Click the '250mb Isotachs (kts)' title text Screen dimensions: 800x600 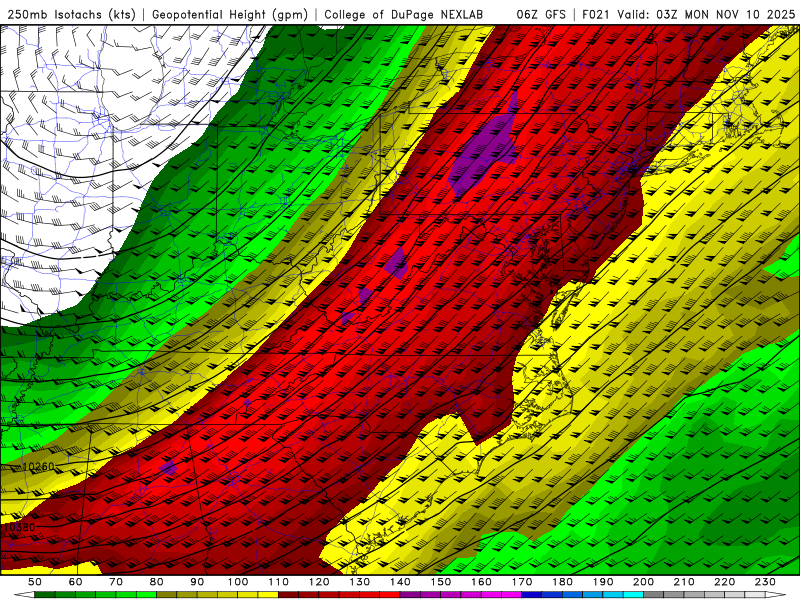(71, 15)
